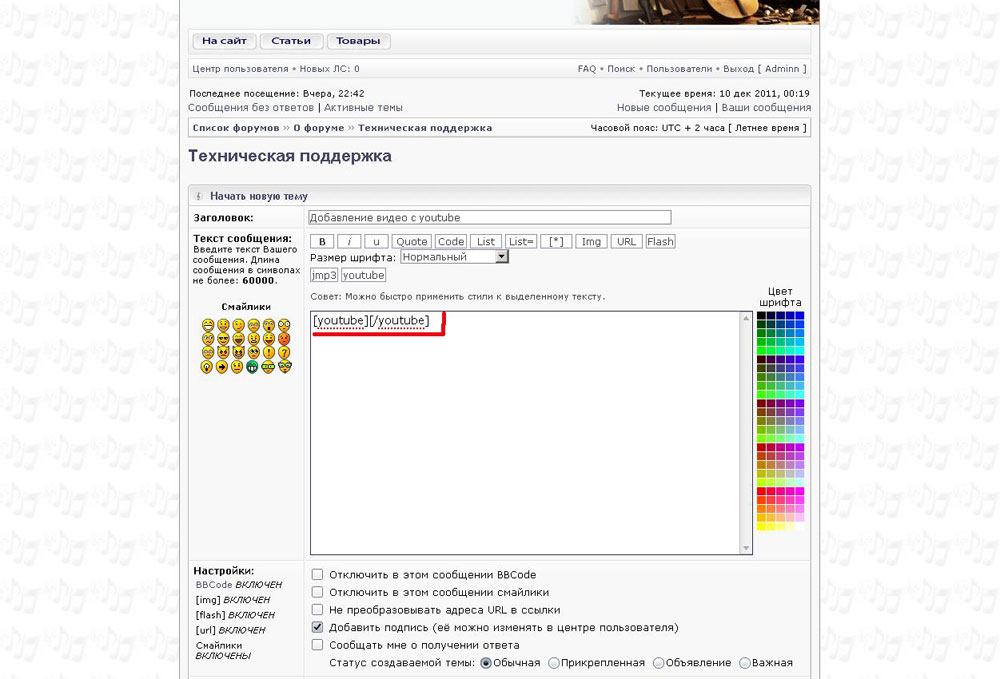Click the 'Заголовок' subject input field

[x=489, y=217]
